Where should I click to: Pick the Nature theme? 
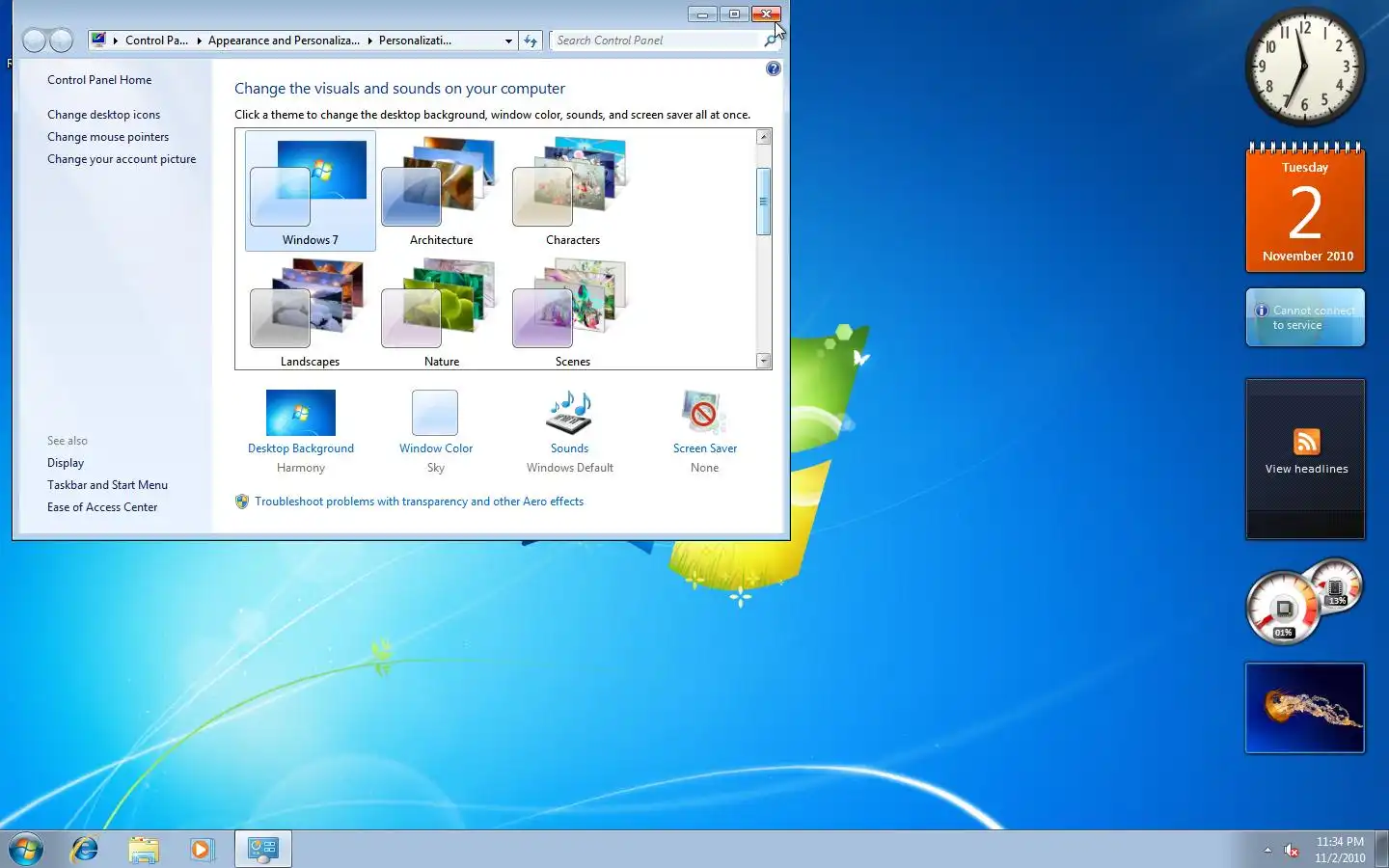(x=441, y=312)
